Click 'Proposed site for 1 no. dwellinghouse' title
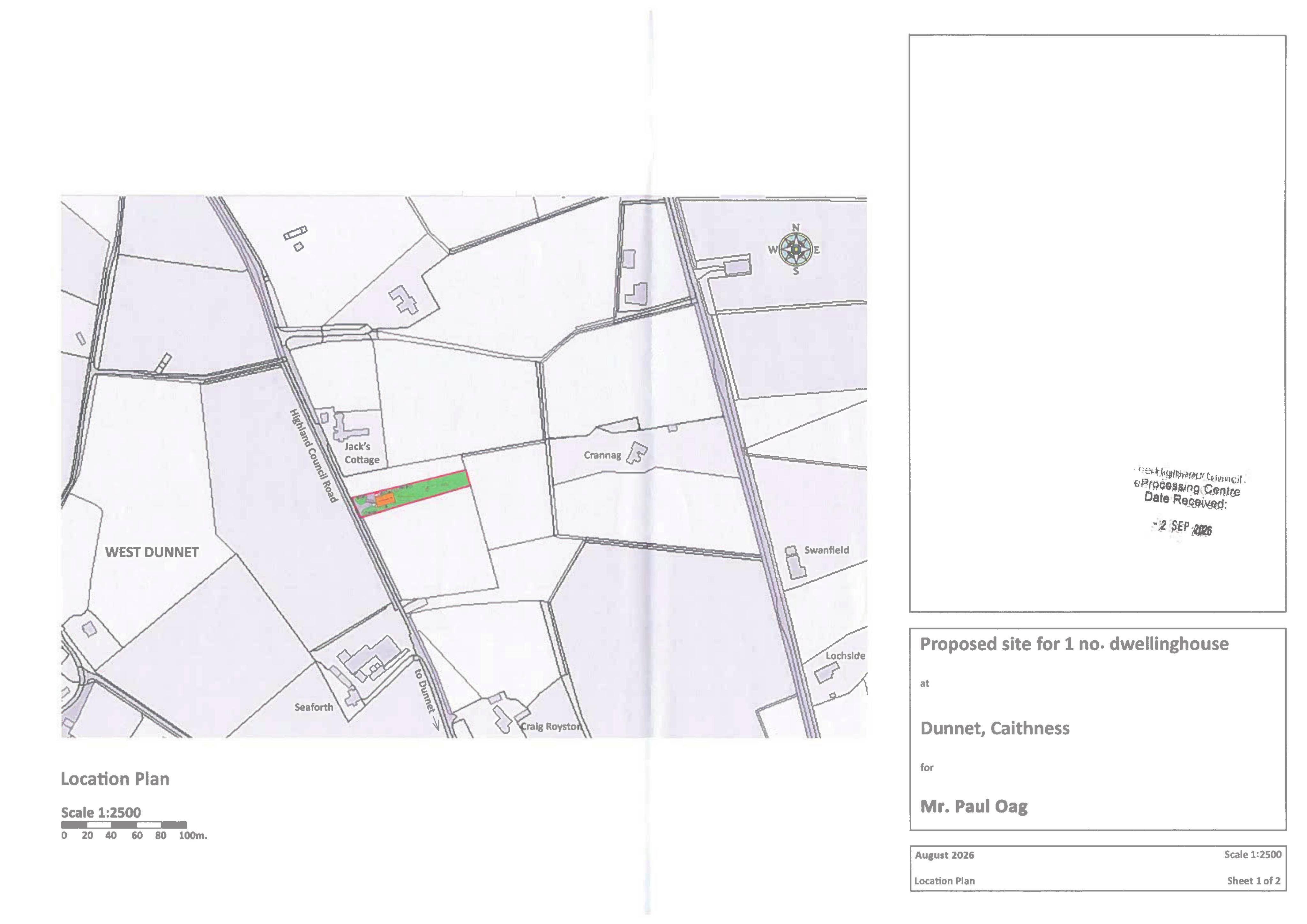 (x=1074, y=643)
